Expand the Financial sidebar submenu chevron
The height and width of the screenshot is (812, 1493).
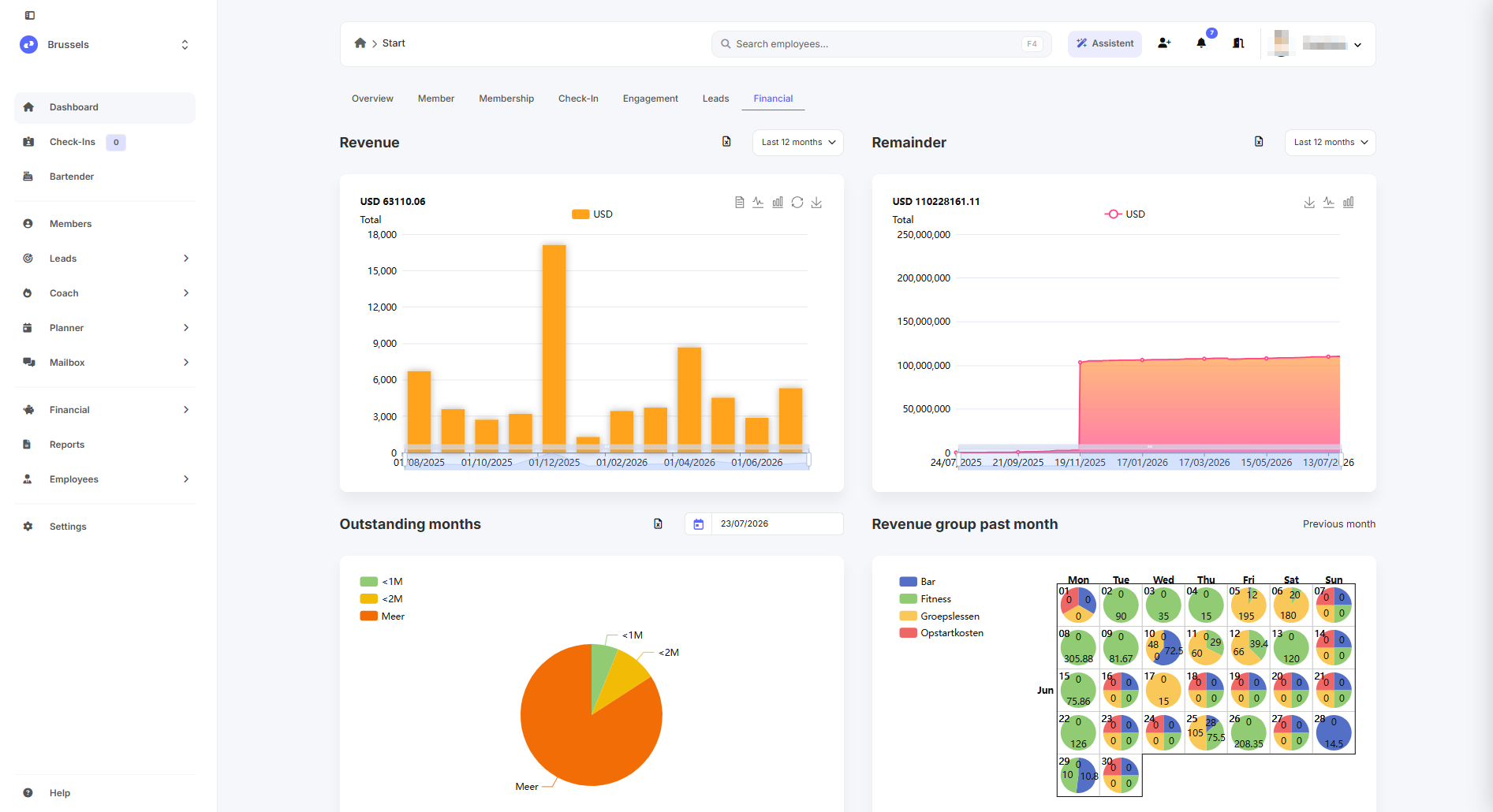click(x=186, y=410)
